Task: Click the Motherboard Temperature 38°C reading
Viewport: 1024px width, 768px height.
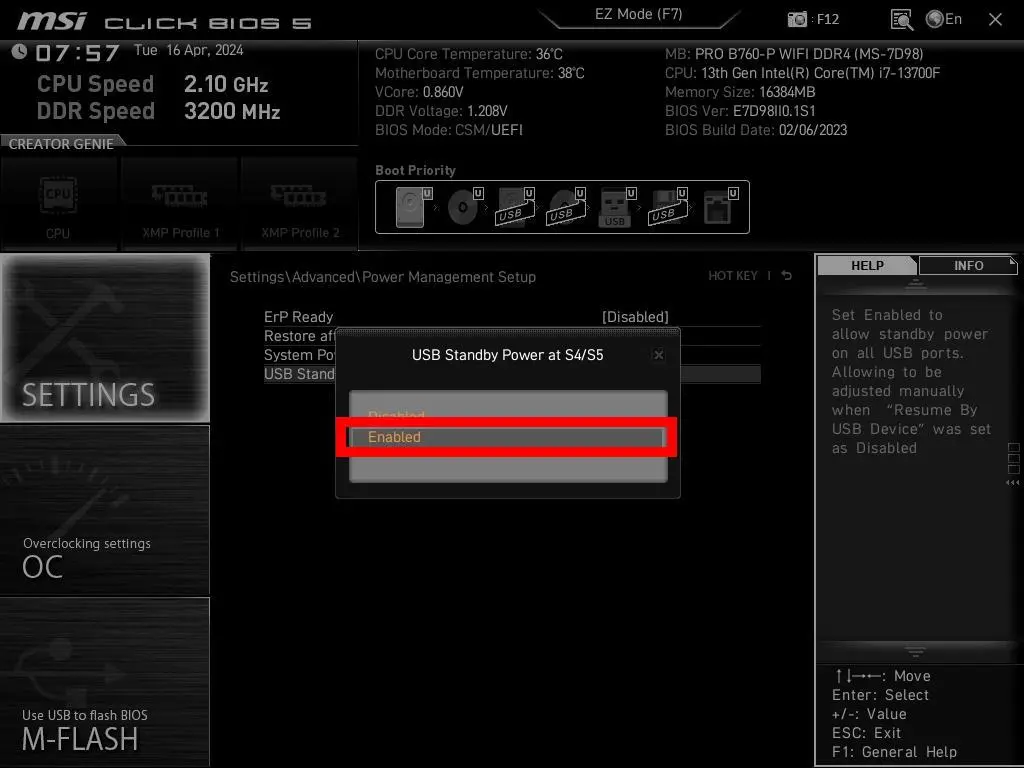Action: (480, 73)
